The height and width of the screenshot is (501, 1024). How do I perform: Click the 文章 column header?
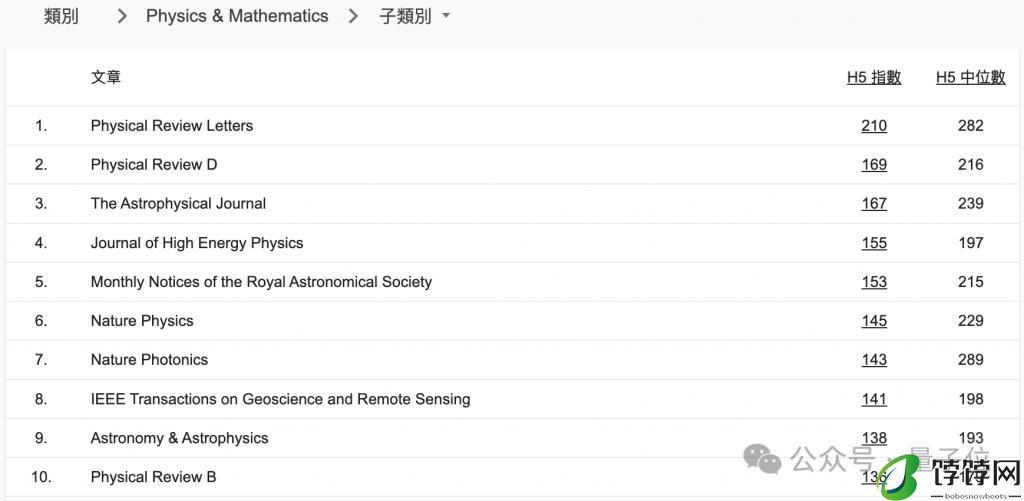tap(106, 78)
